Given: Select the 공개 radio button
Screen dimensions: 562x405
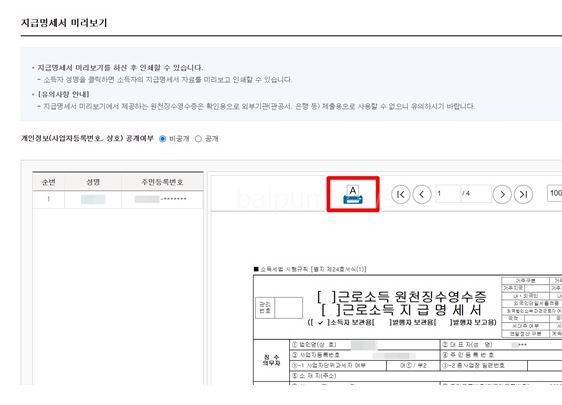Looking at the screenshot, I should point(198,139).
